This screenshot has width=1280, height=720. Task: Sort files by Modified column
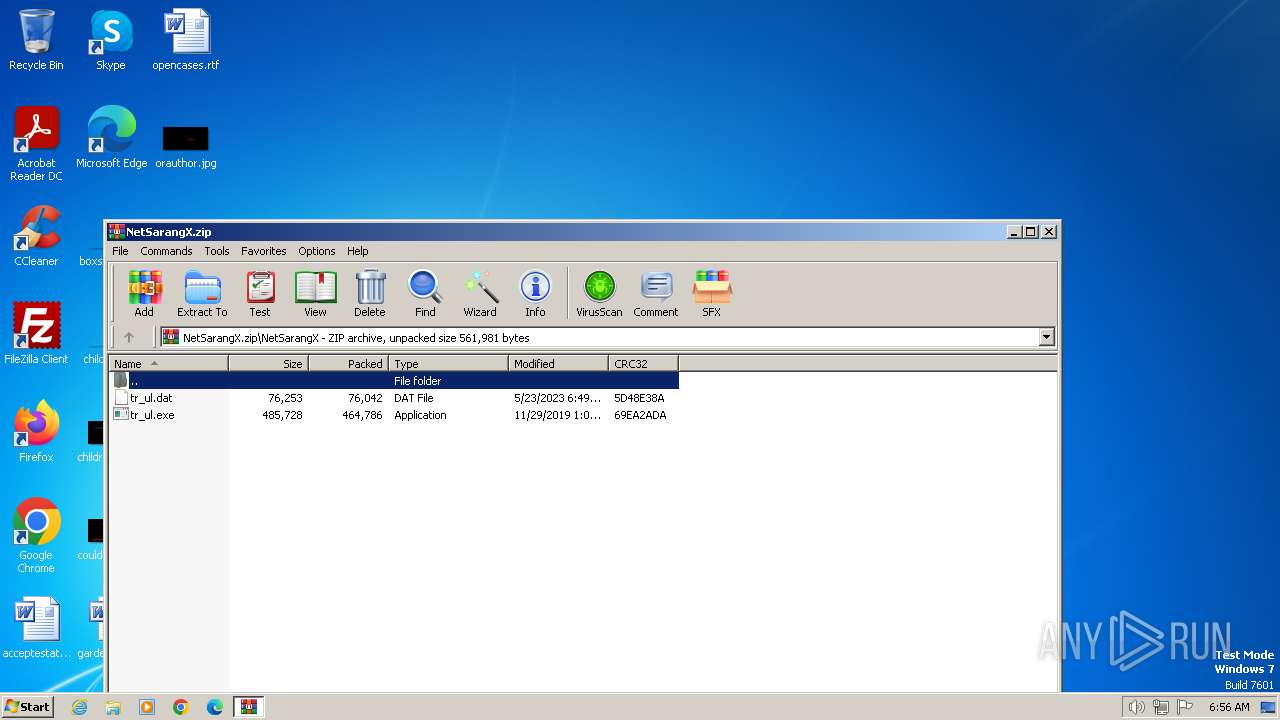pos(559,364)
